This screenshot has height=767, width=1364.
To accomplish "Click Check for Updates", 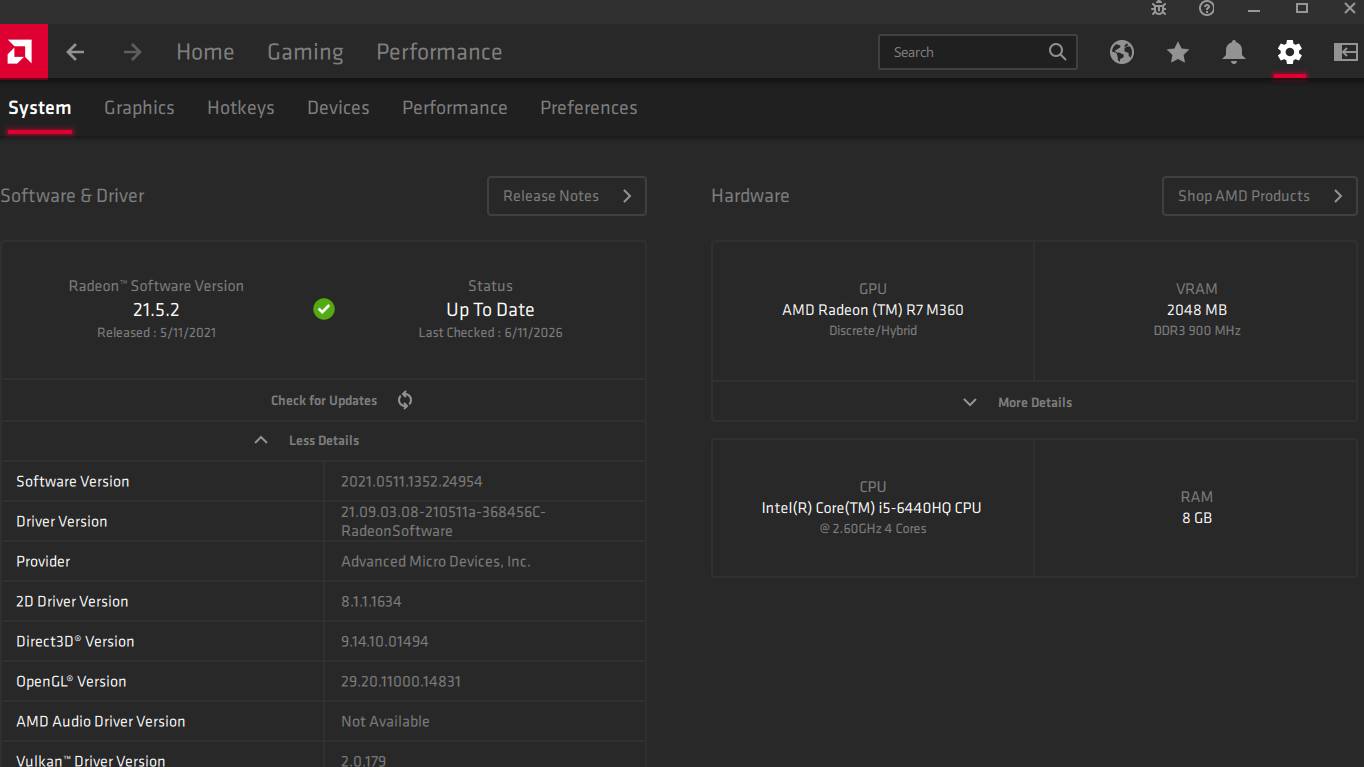I will (x=324, y=400).
